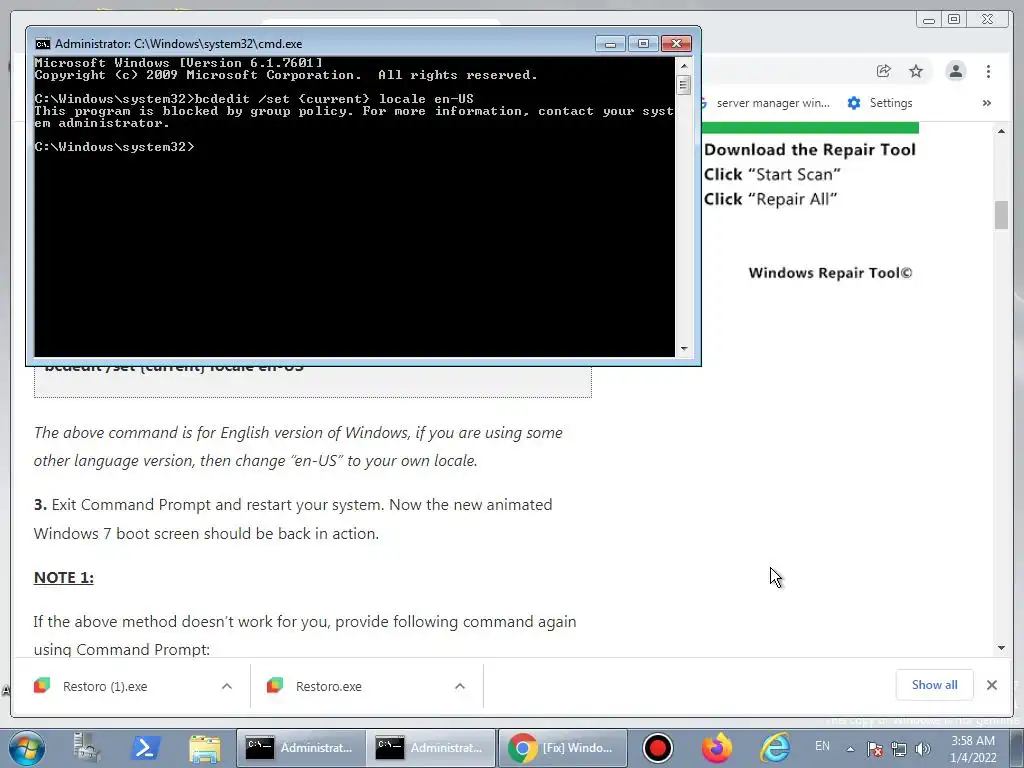The image size is (1024, 768).
Task: Open the server manager win... bookmark
Action: pos(765,103)
